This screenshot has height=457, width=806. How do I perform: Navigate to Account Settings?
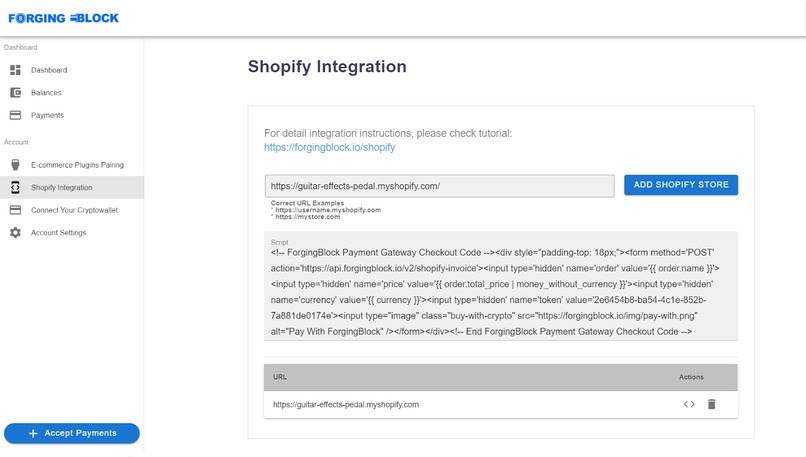(x=72, y=232)
